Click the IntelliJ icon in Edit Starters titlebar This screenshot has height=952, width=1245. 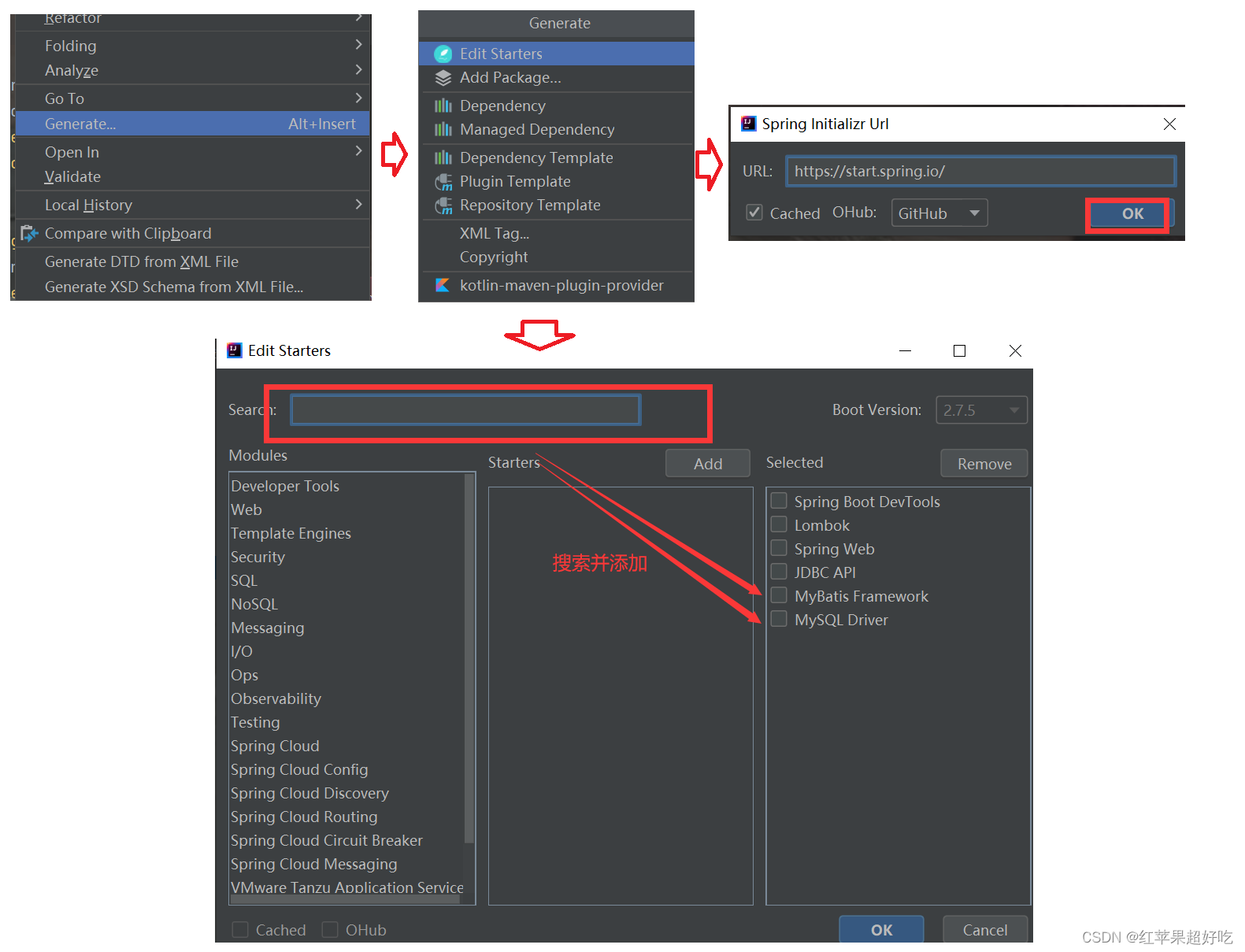235,350
